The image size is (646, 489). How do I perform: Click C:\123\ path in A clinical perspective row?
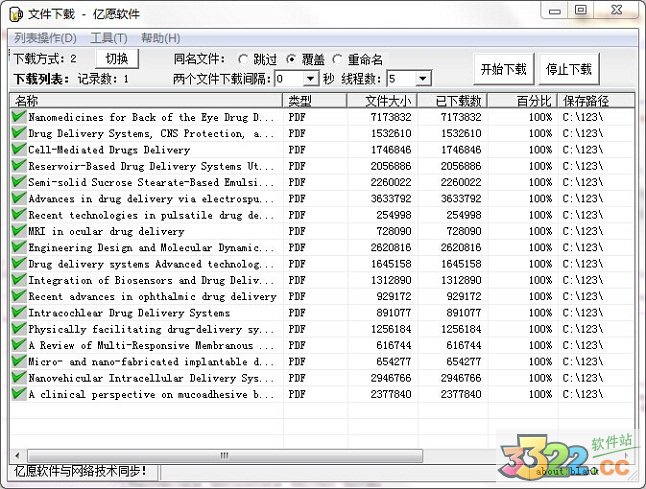pos(583,394)
